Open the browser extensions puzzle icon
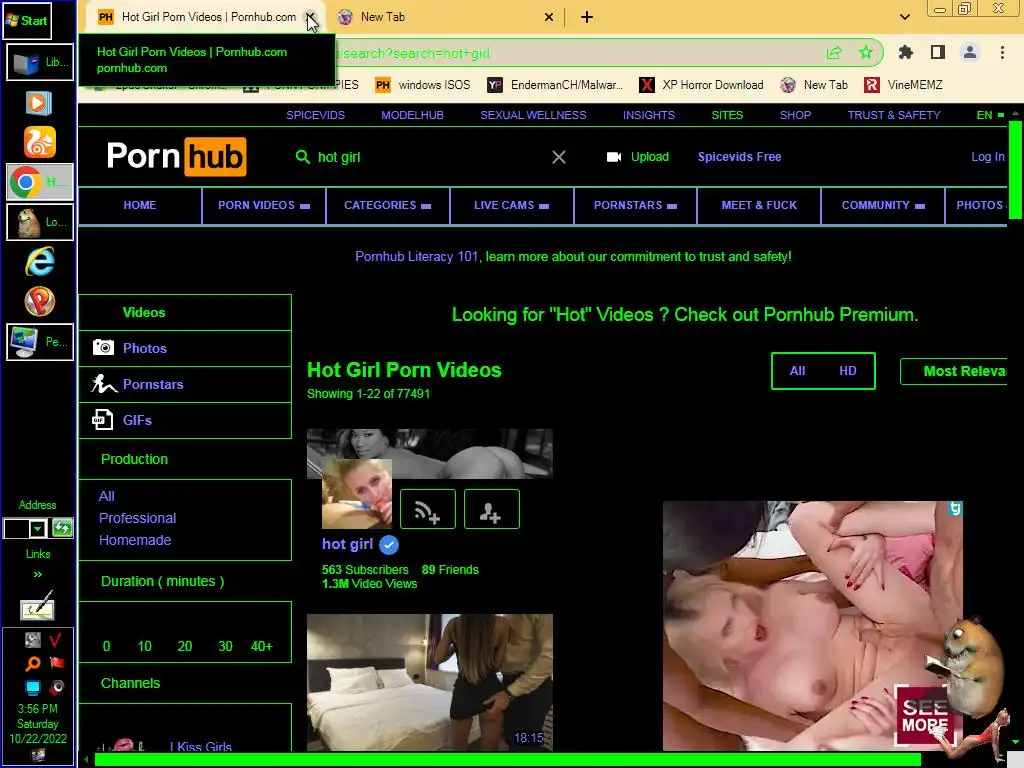Screen dimensions: 1024x768 (x=905, y=52)
